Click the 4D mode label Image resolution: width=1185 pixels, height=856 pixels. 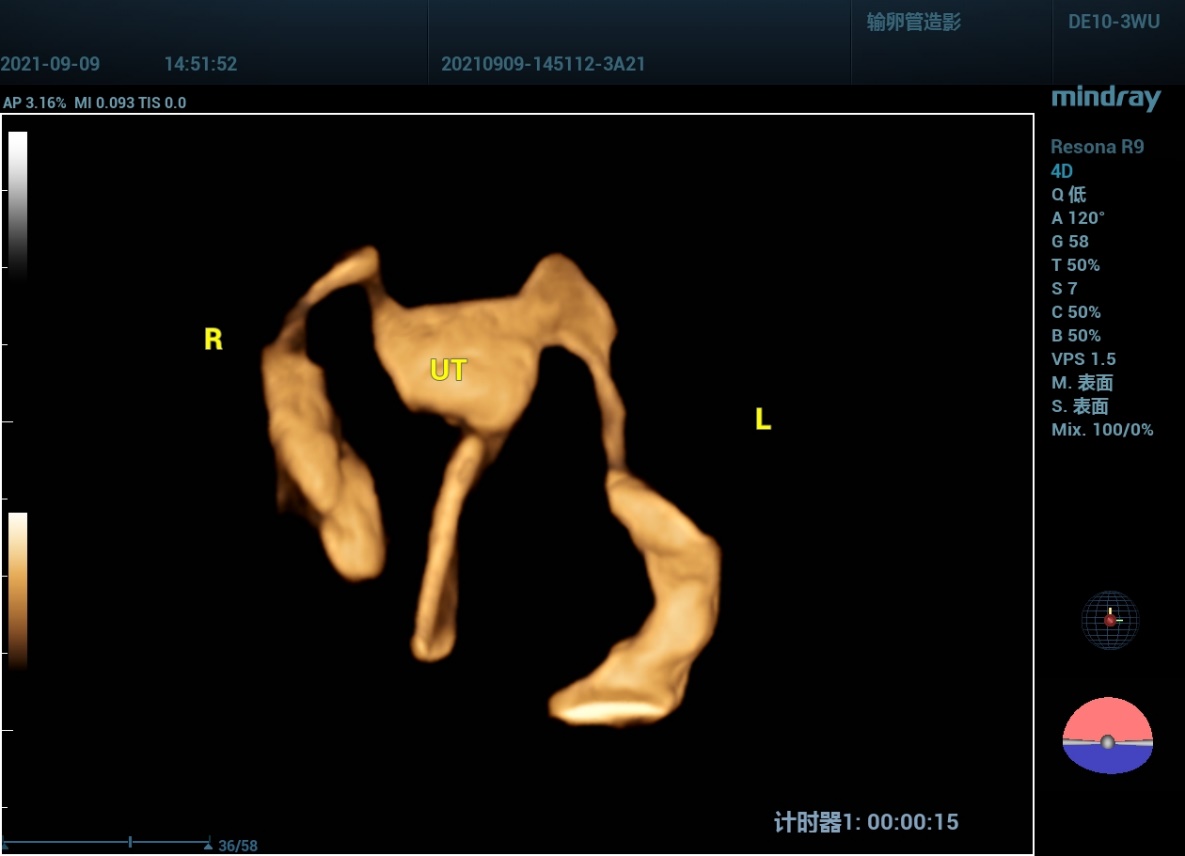tap(1062, 171)
